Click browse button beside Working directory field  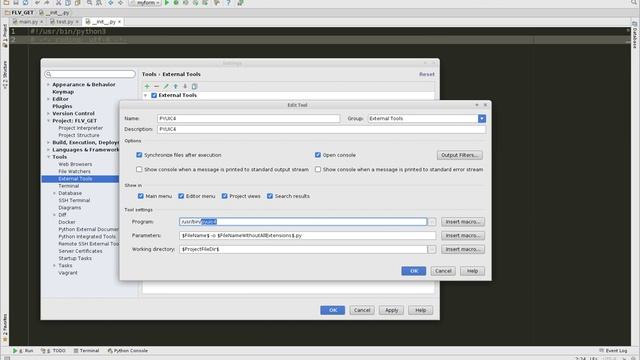(432, 249)
